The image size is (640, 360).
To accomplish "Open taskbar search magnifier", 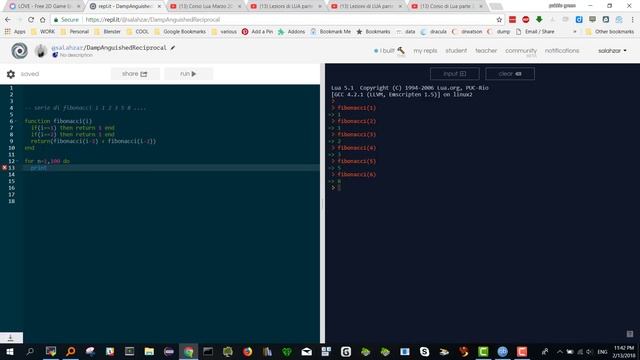I will 30,351.
